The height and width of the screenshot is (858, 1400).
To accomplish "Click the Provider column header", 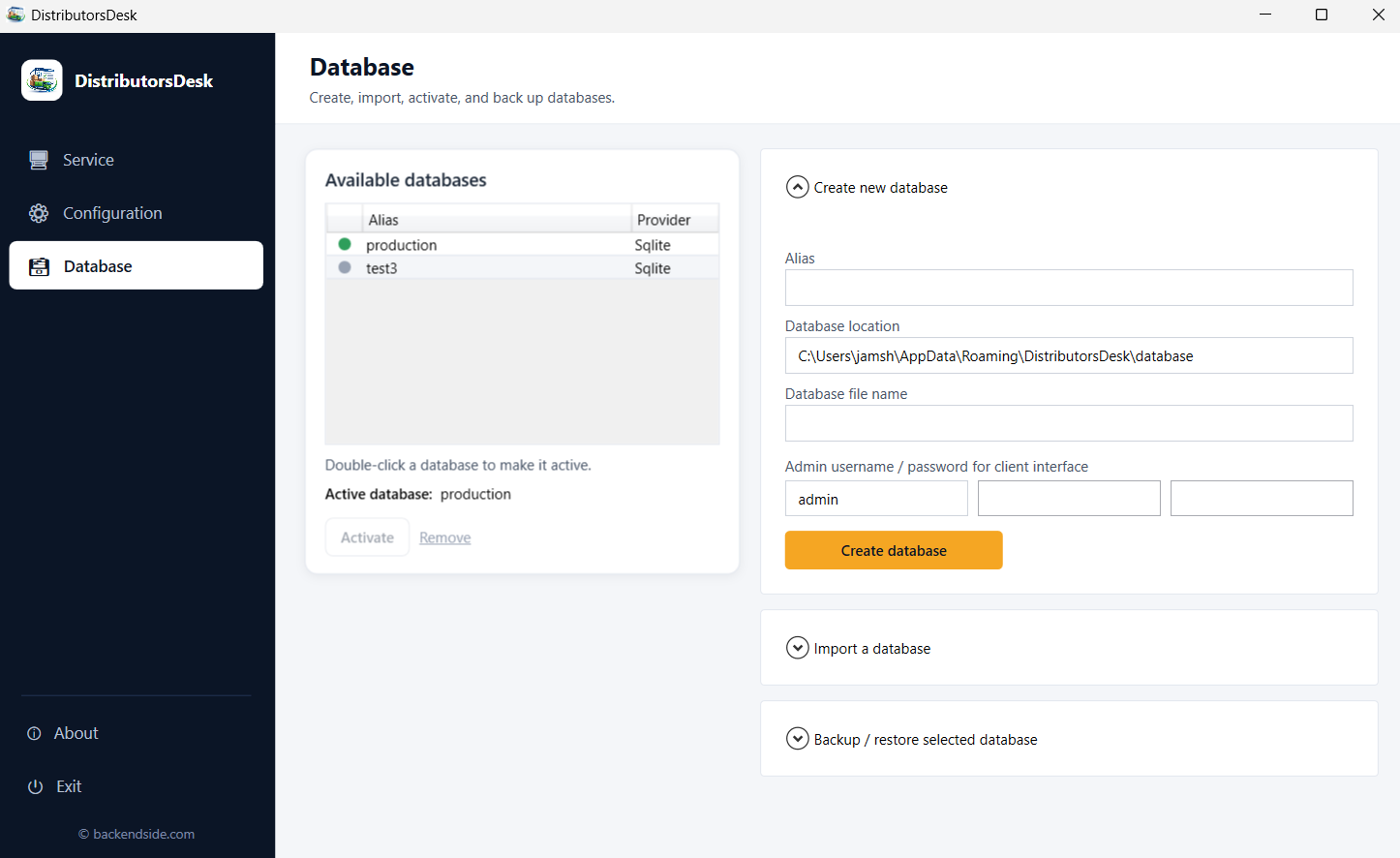I will (675, 220).
